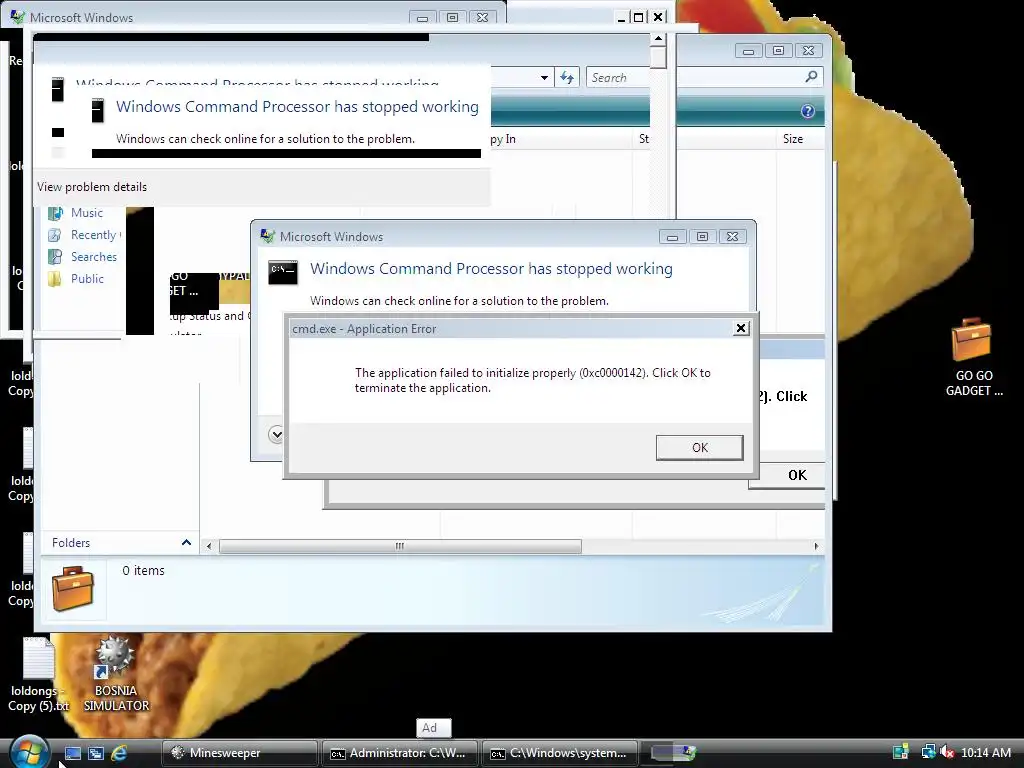Click the horizontal scrollbar thumb in Explorer
1024x768 pixels.
click(400, 546)
